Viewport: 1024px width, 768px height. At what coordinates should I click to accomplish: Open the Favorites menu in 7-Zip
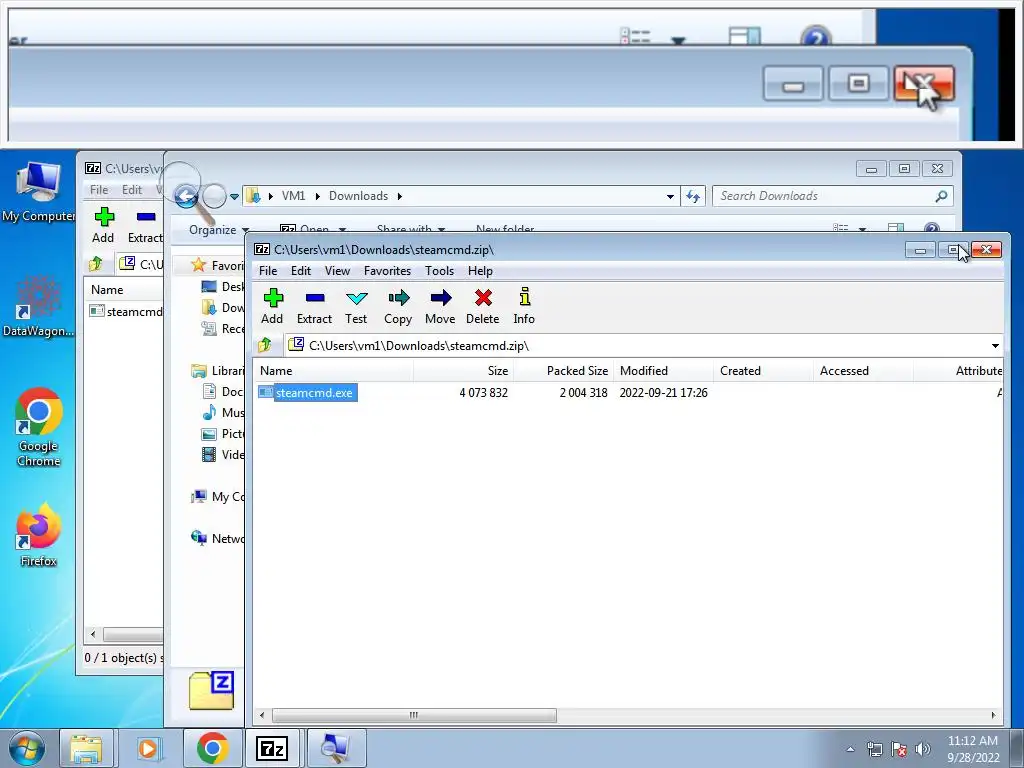coord(387,270)
